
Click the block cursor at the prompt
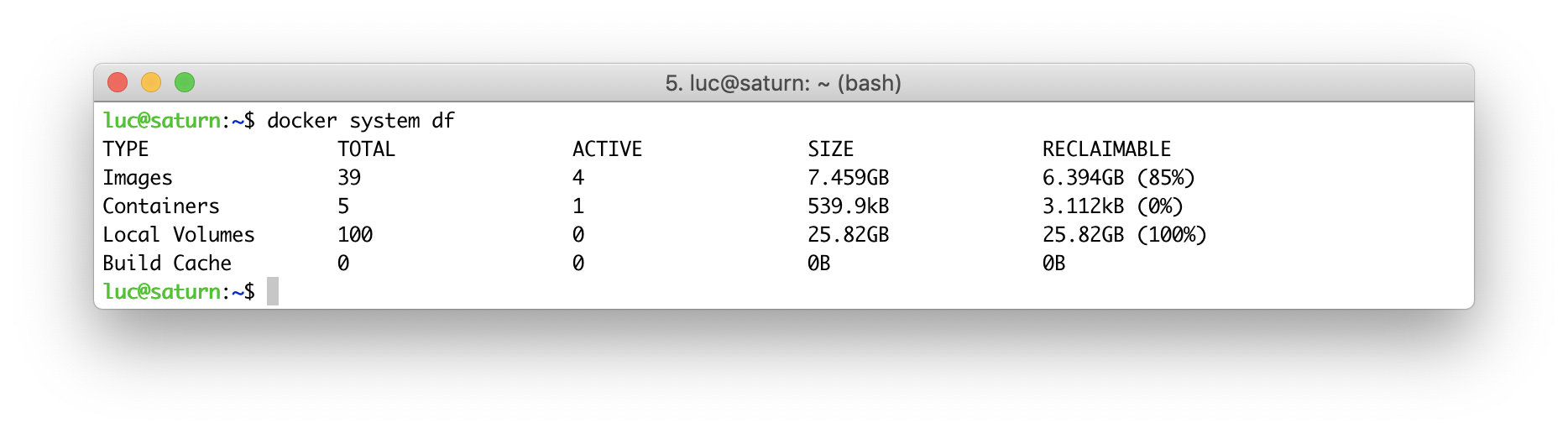273,291
